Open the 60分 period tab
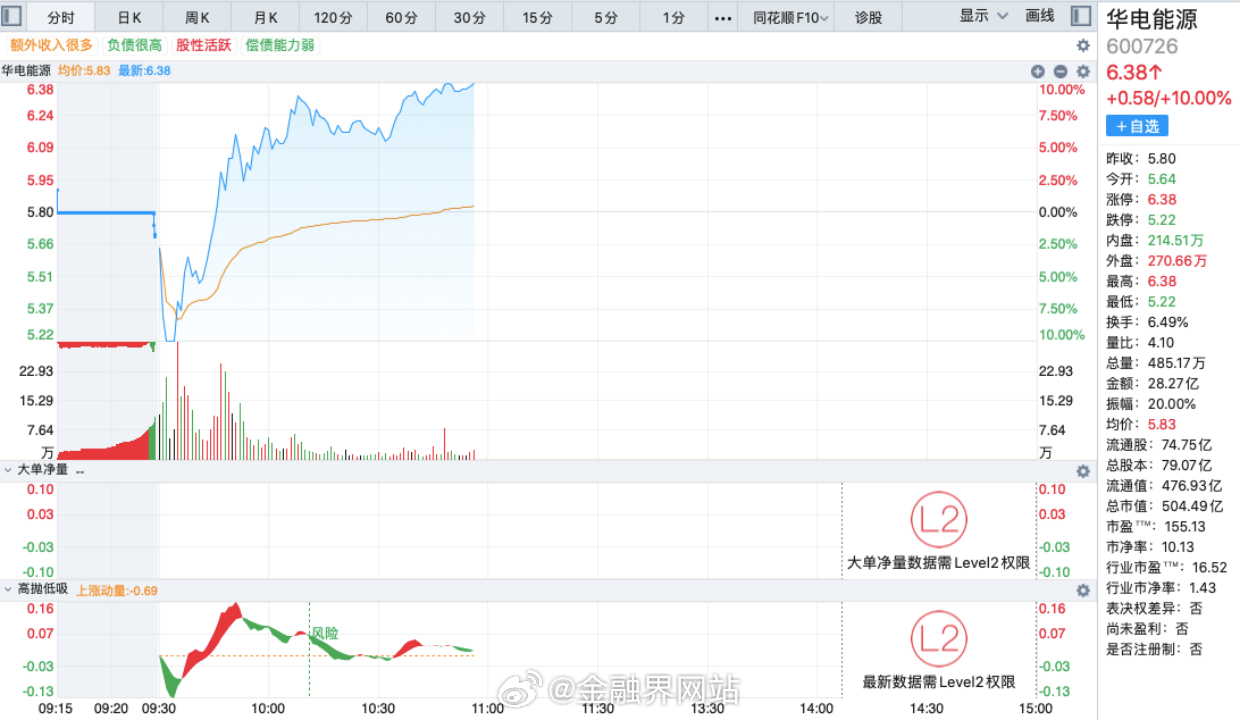The width and height of the screenshot is (1240, 720). 401,17
